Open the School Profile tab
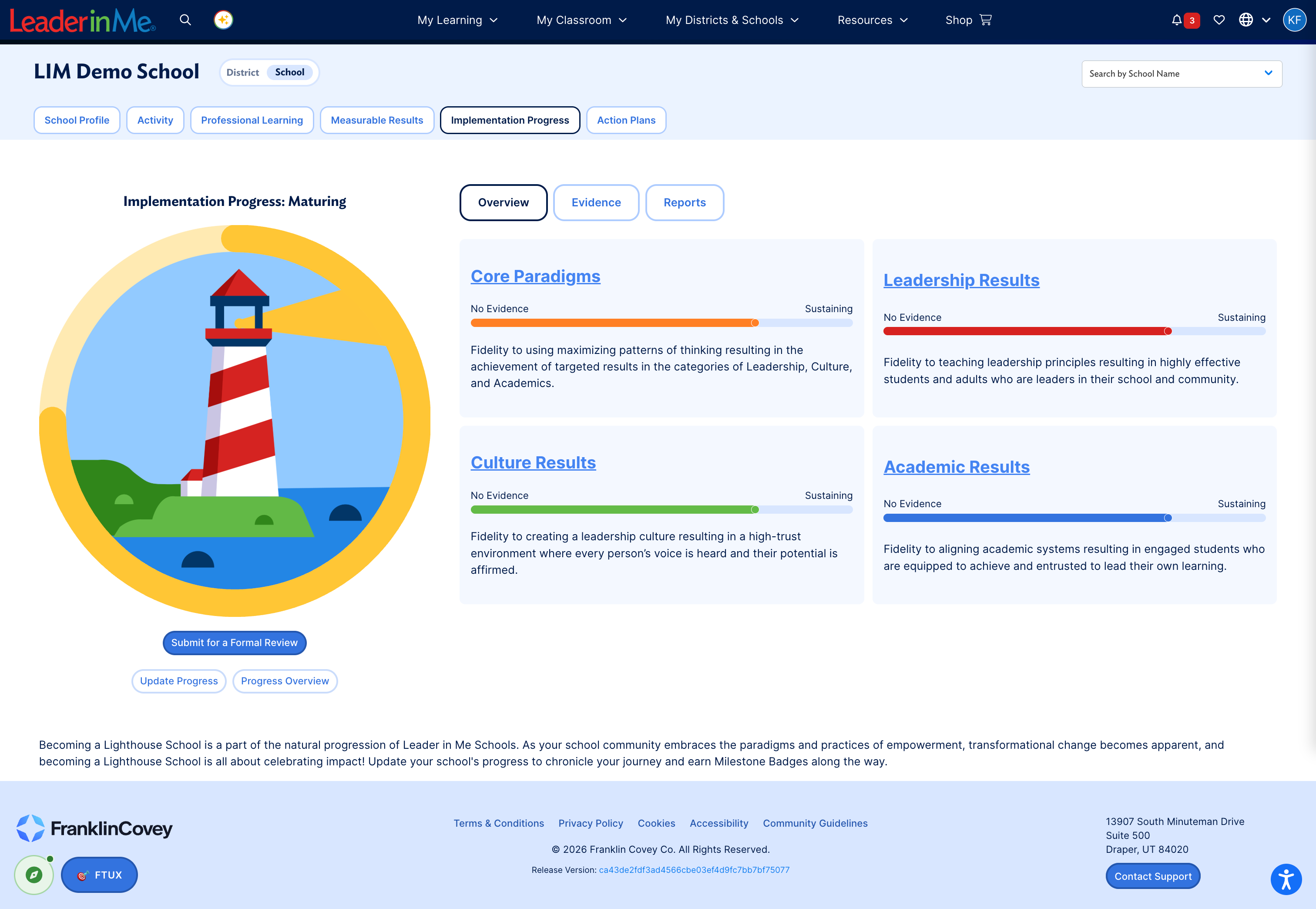The height and width of the screenshot is (909, 1316). [77, 120]
